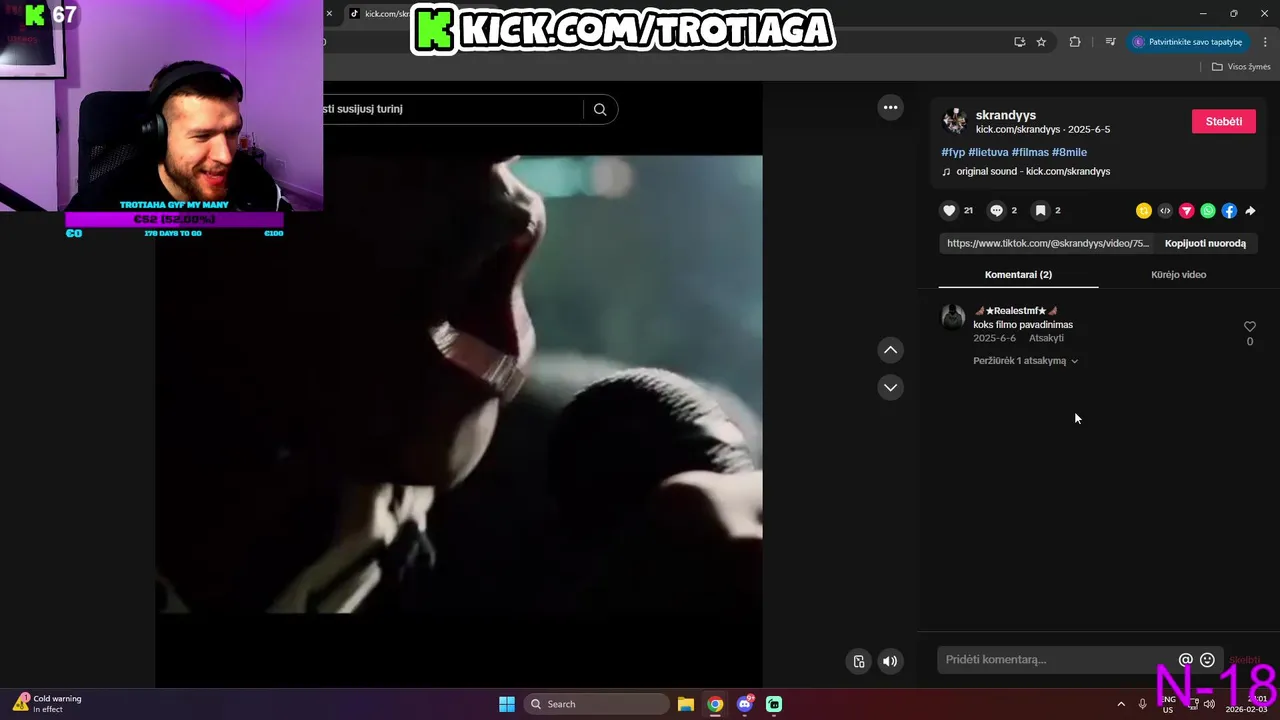
Task: Repost using the yellow repost icon
Action: (1144, 211)
